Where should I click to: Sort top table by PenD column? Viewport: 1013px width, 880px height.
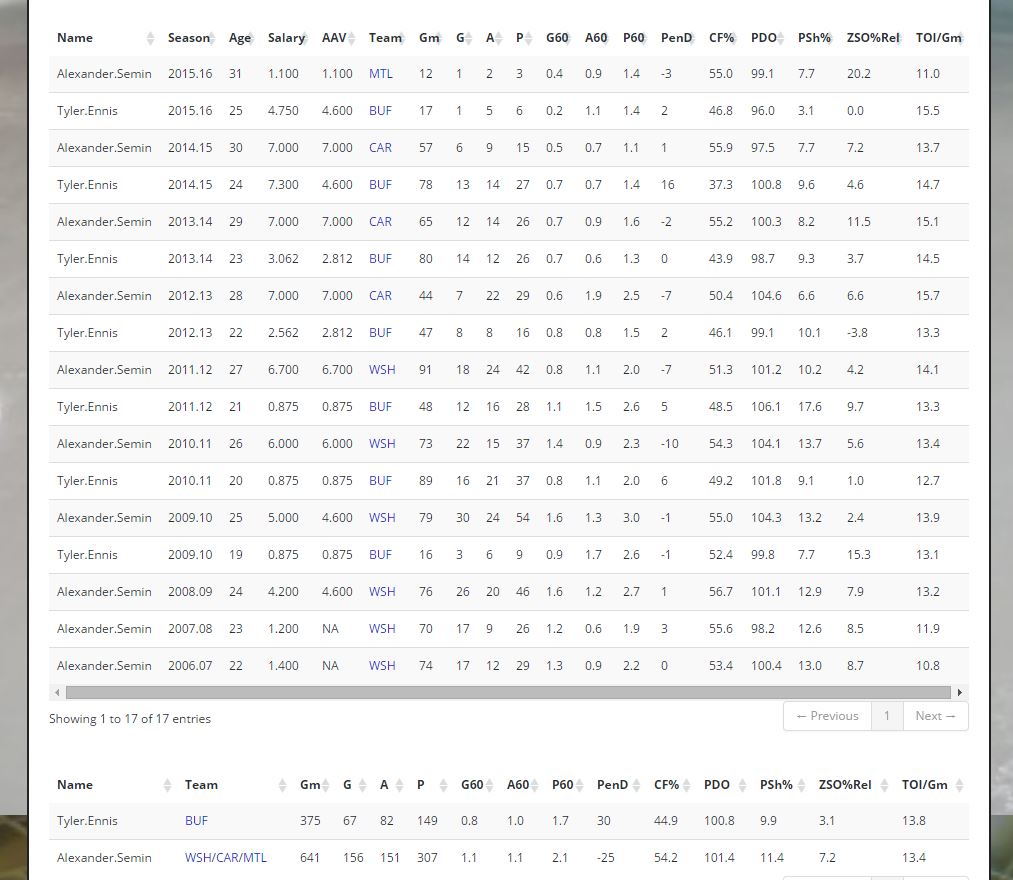coord(676,37)
